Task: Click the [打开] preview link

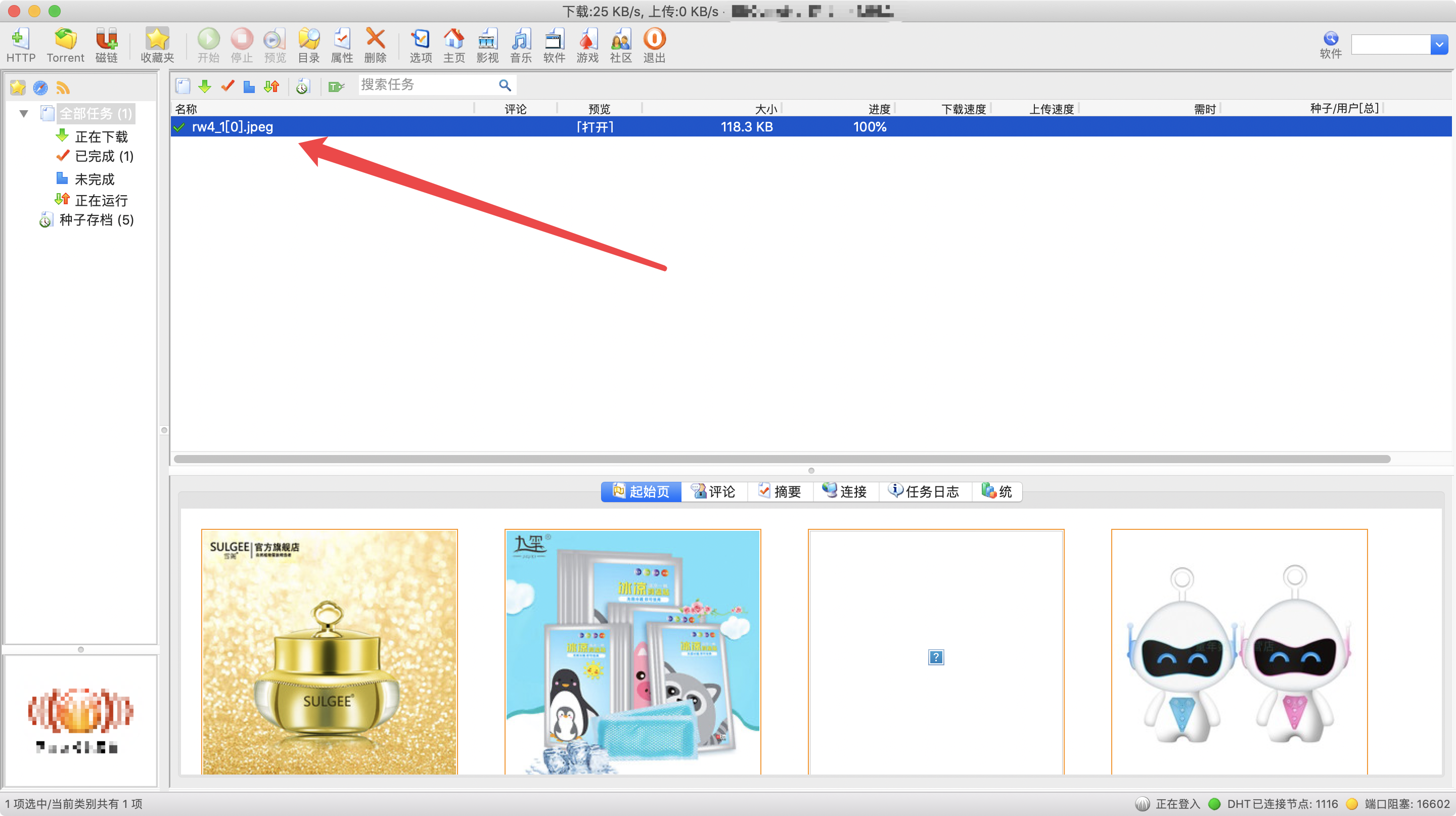Action: (x=595, y=127)
